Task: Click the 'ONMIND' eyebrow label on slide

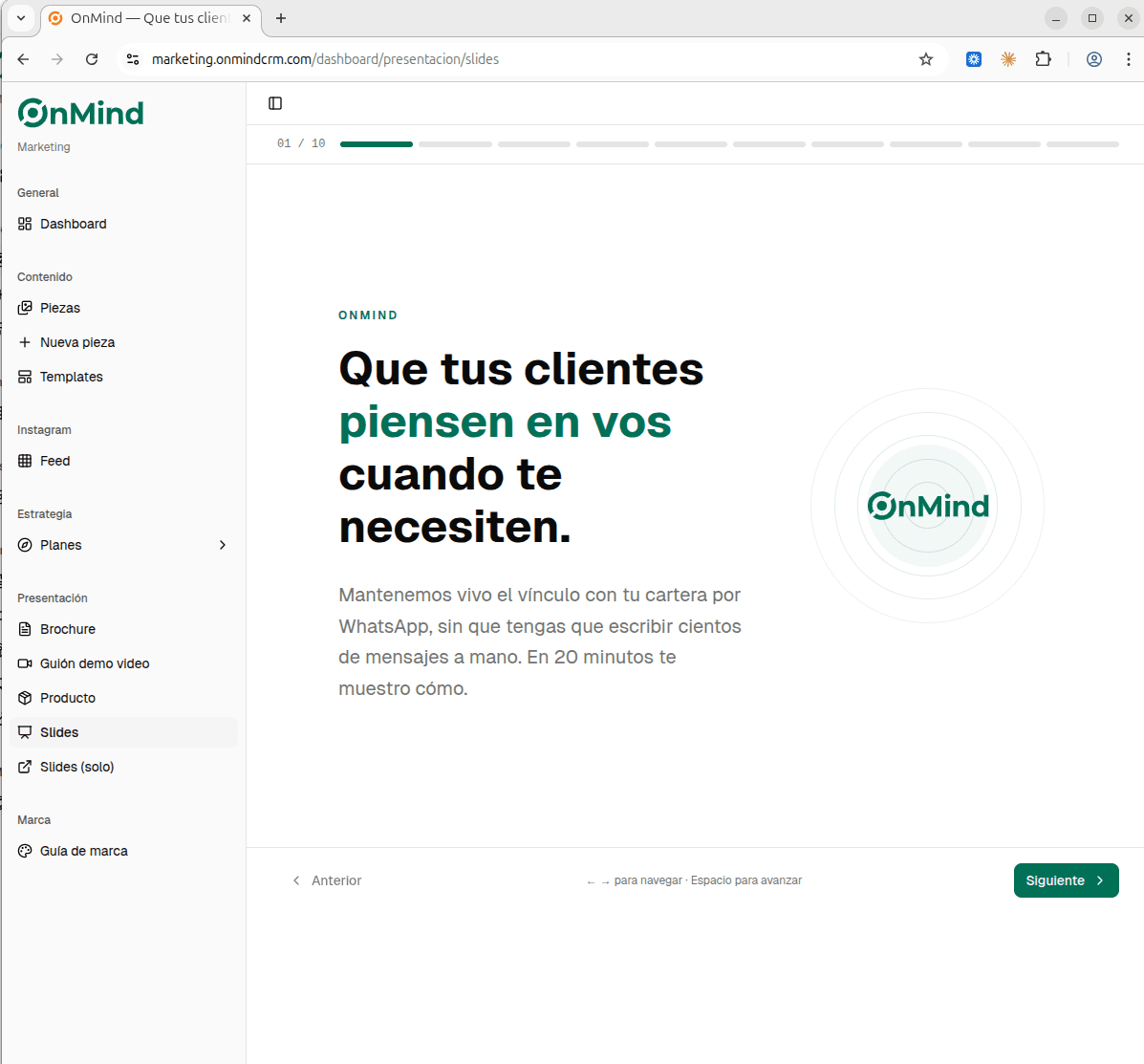Action: point(369,315)
